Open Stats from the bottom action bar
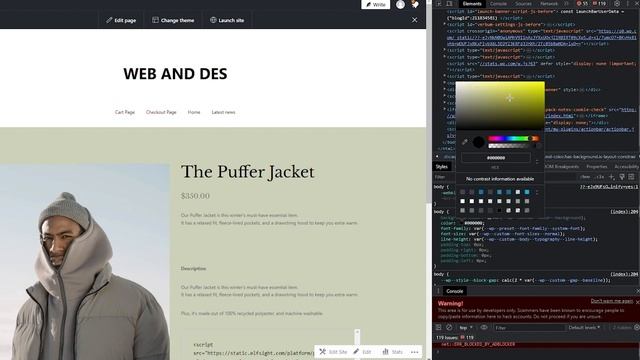The width and height of the screenshot is (640, 360). 393,351
